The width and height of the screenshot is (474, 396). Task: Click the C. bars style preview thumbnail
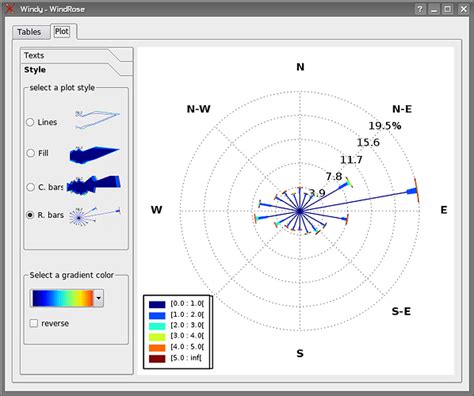click(x=93, y=185)
